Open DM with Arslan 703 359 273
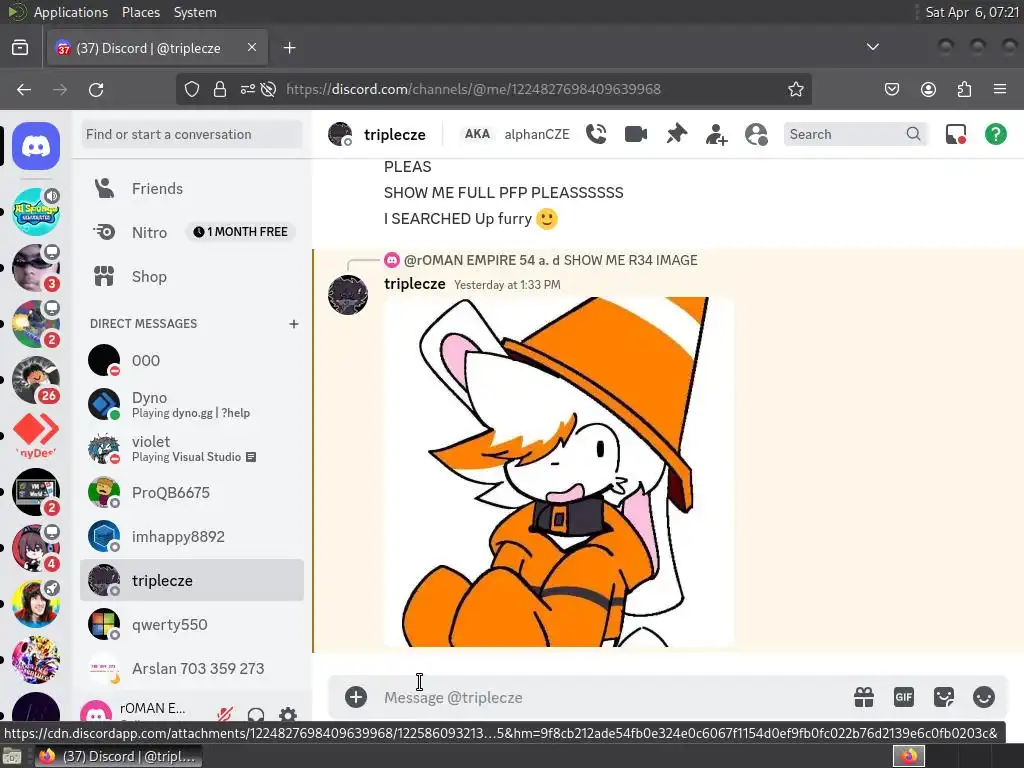Screen dimensions: 1024x768 pyautogui.click(x=192, y=669)
